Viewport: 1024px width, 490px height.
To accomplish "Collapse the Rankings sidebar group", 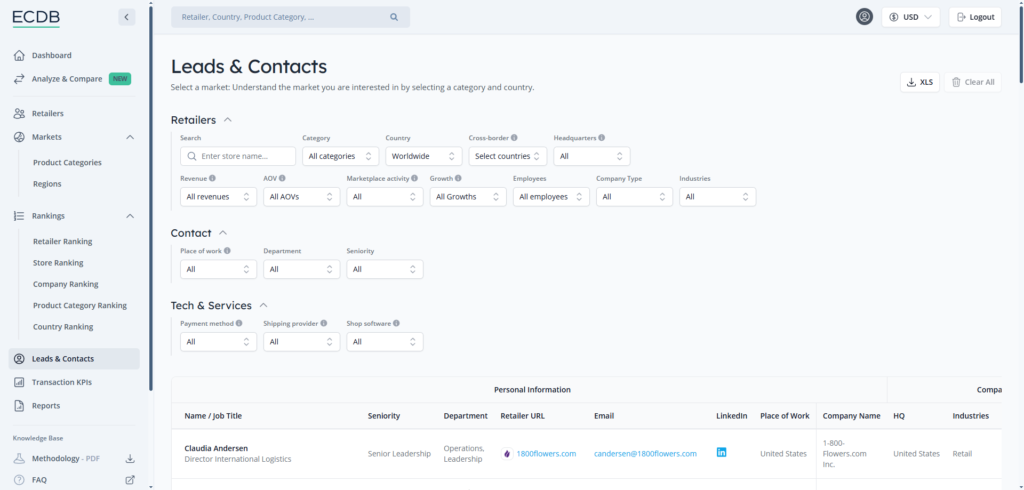I will (130, 216).
